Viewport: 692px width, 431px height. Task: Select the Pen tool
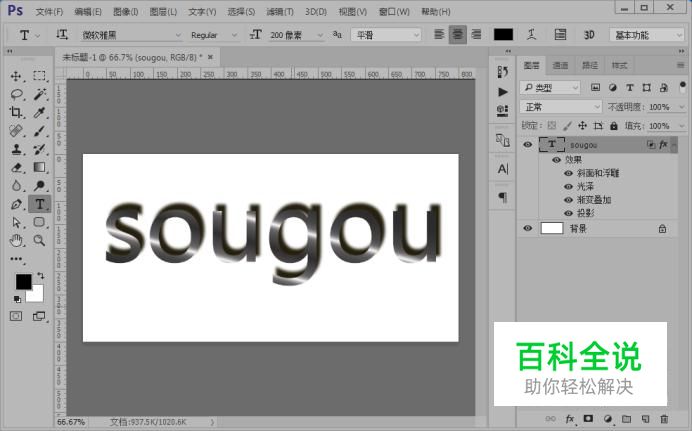pyautogui.click(x=16, y=204)
